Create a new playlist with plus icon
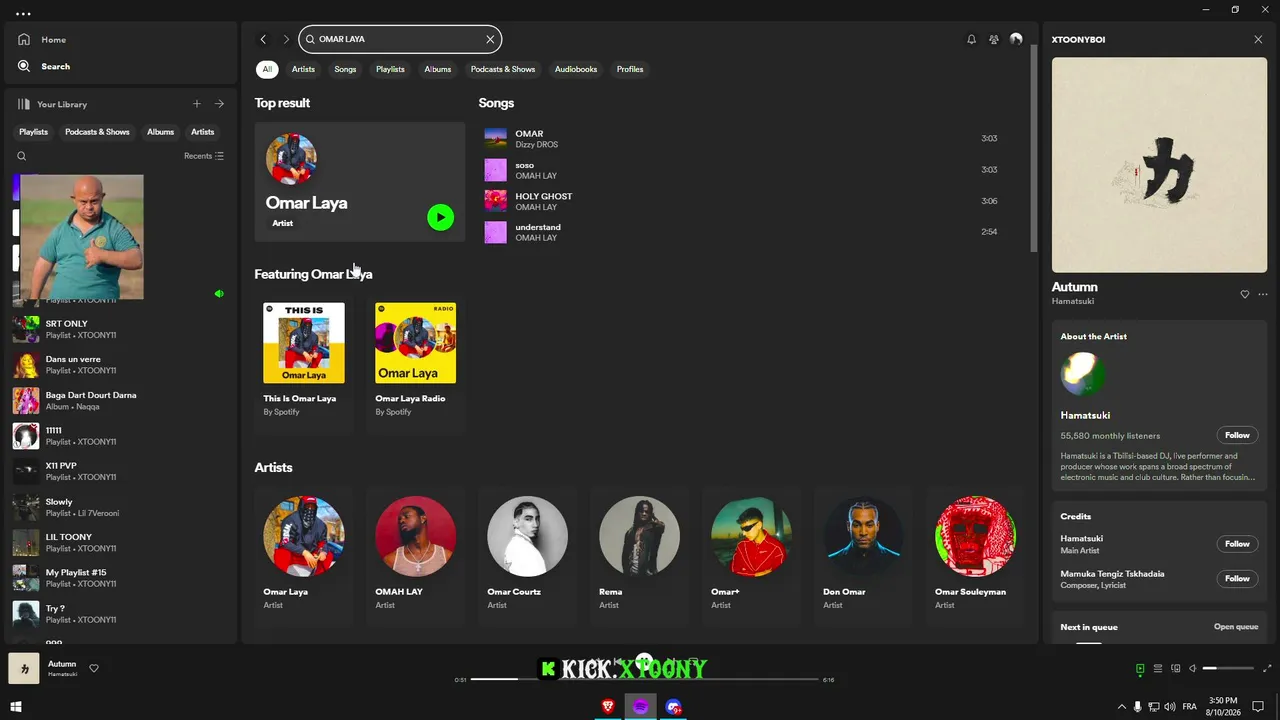1280x720 pixels. tap(197, 104)
